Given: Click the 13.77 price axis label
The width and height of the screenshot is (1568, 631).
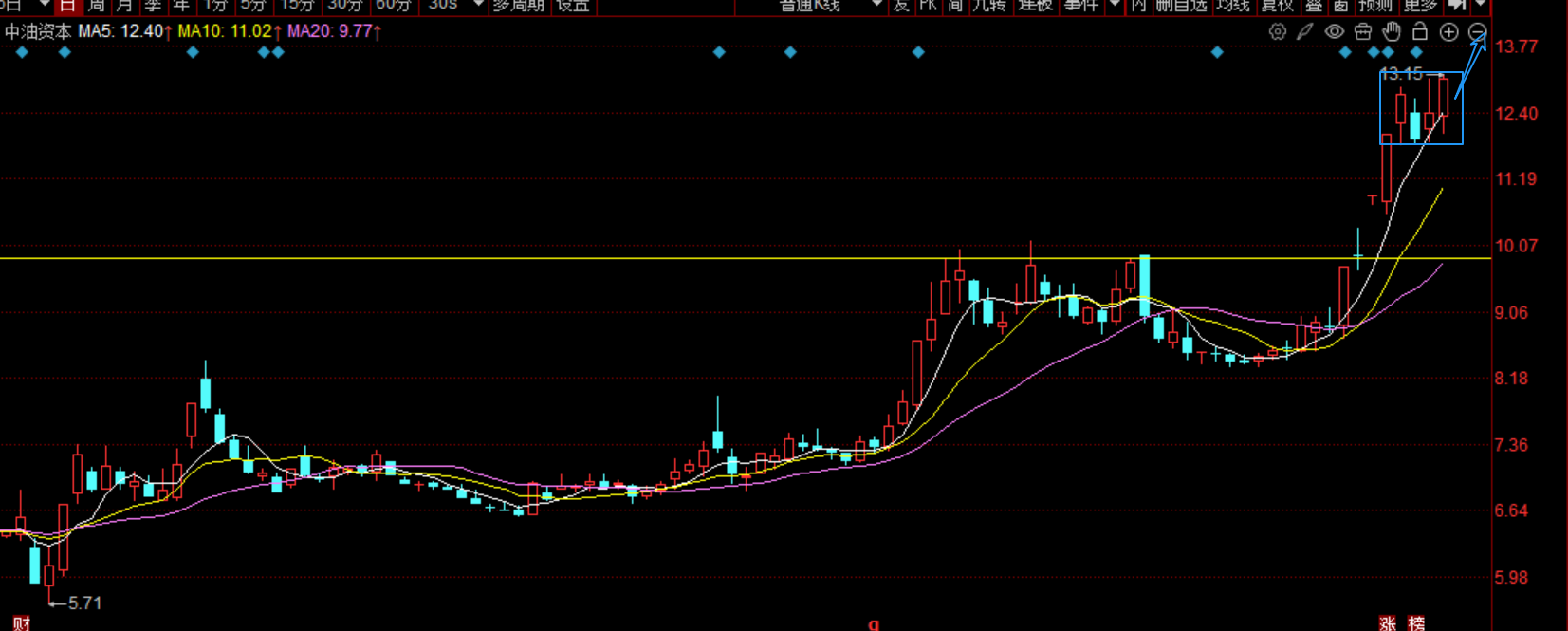Looking at the screenshot, I should pyautogui.click(x=1516, y=46).
